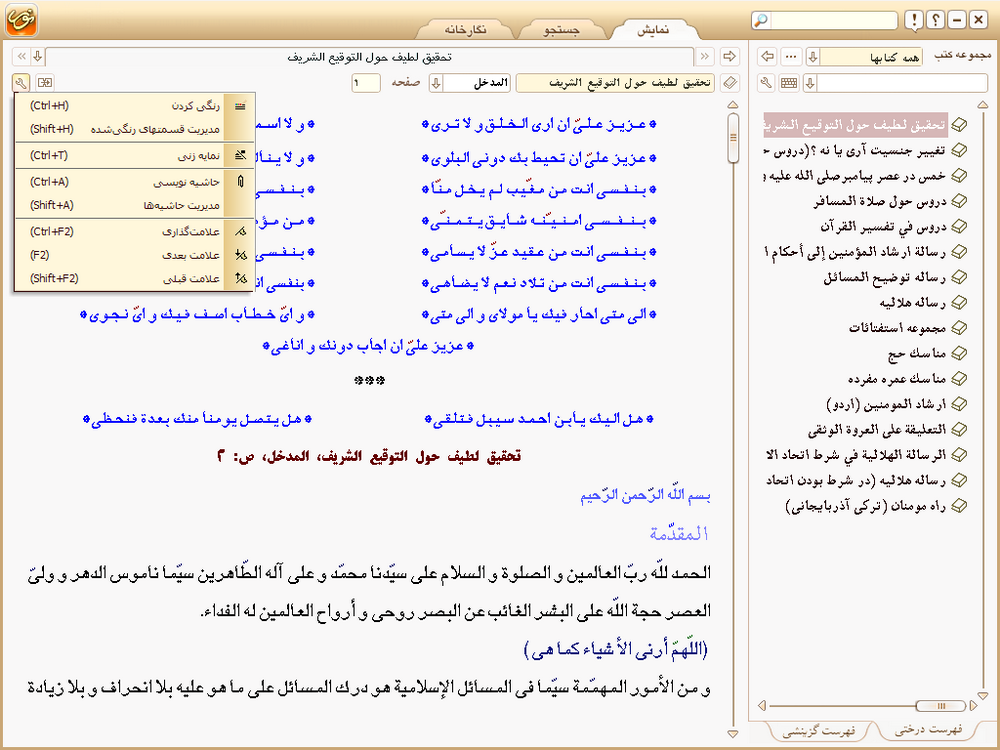1000x750 pixels.
Task: Click the bookmark icon beside علامت‌گذاری
Action: pyautogui.click(x=240, y=232)
